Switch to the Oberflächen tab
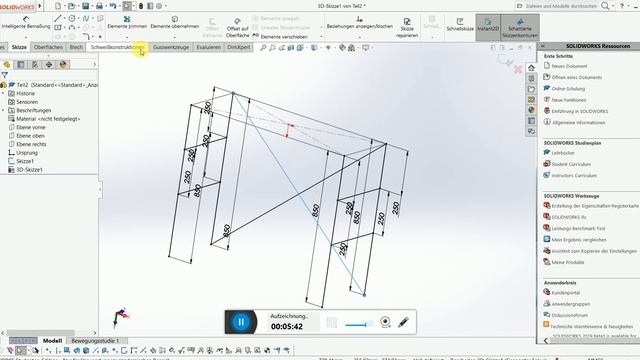The width and height of the screenshot is (640, 360). [x=48, y=47]
